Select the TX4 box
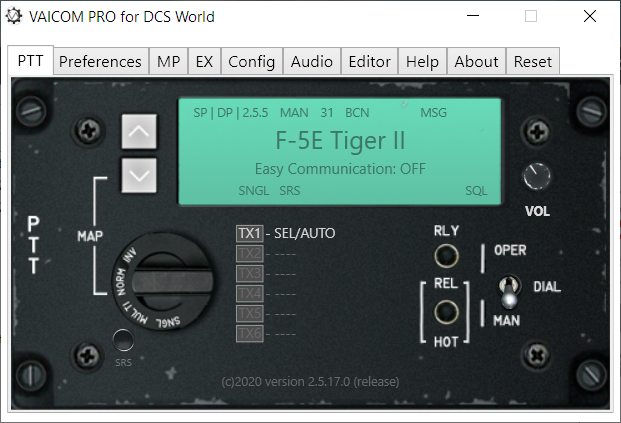 pyautogui.click(x=250, y=293)
